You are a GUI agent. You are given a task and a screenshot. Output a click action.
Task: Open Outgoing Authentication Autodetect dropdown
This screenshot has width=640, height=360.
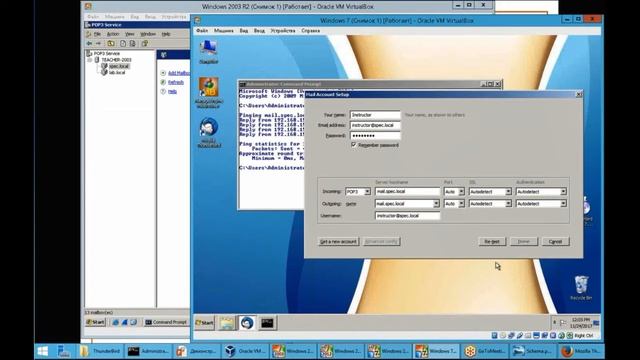(541, 203)
